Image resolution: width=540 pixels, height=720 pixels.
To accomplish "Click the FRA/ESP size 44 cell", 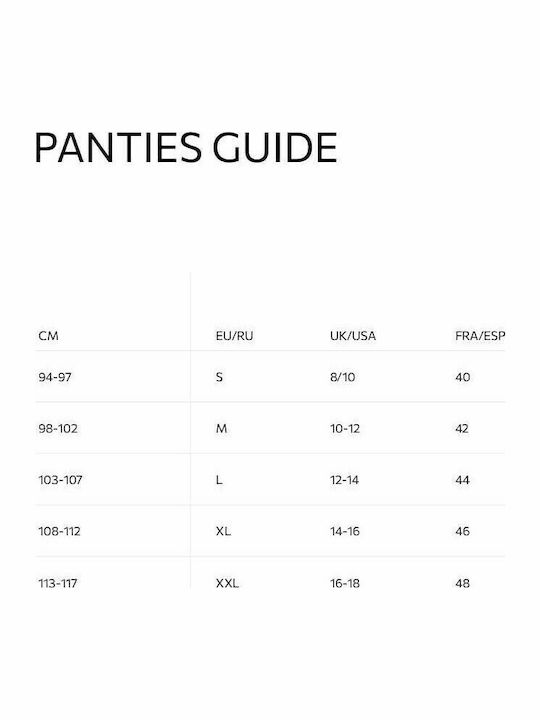I will (462, 480).
